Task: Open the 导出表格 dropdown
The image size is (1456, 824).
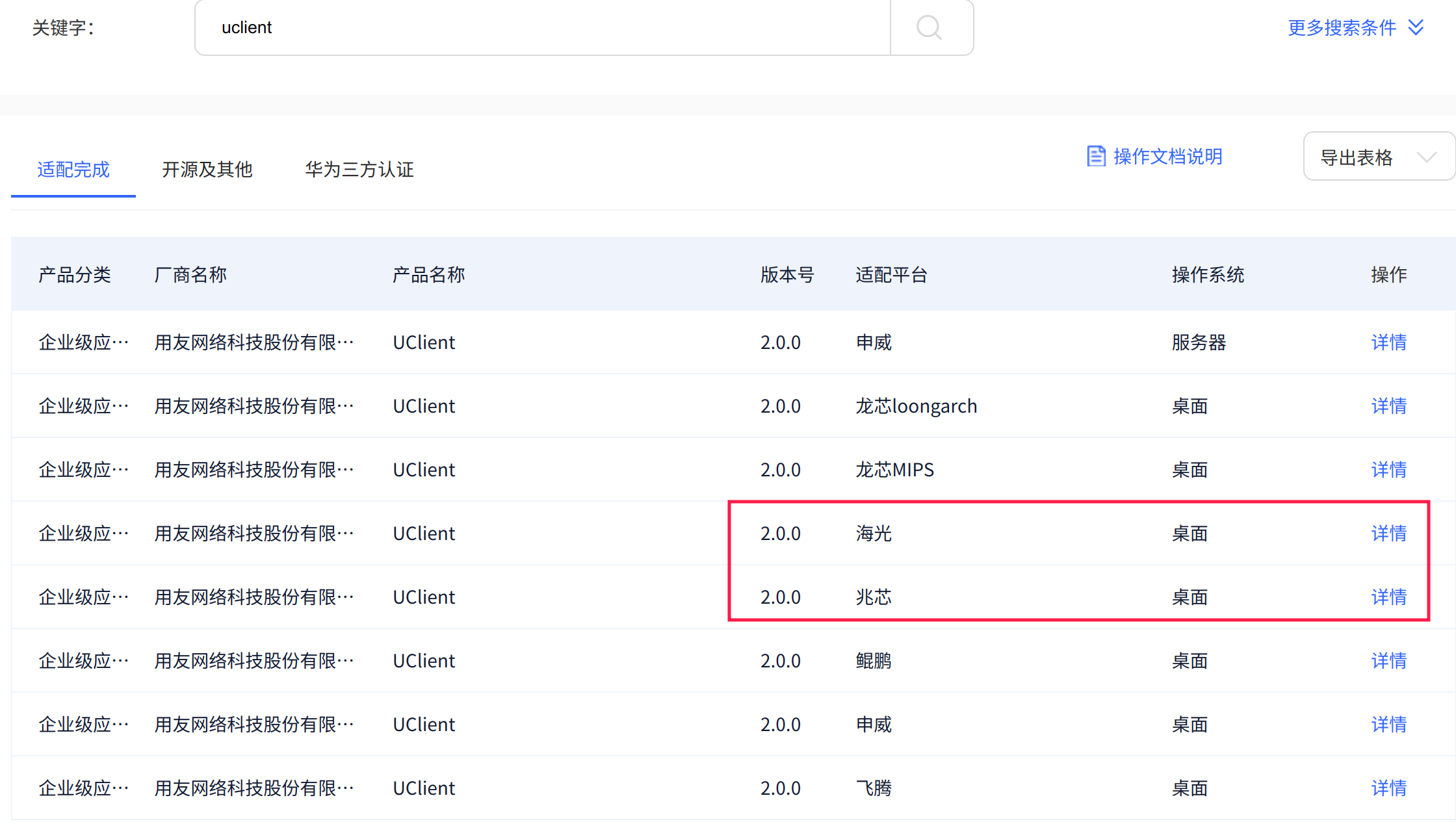Action: click(x=1378, y=157)
